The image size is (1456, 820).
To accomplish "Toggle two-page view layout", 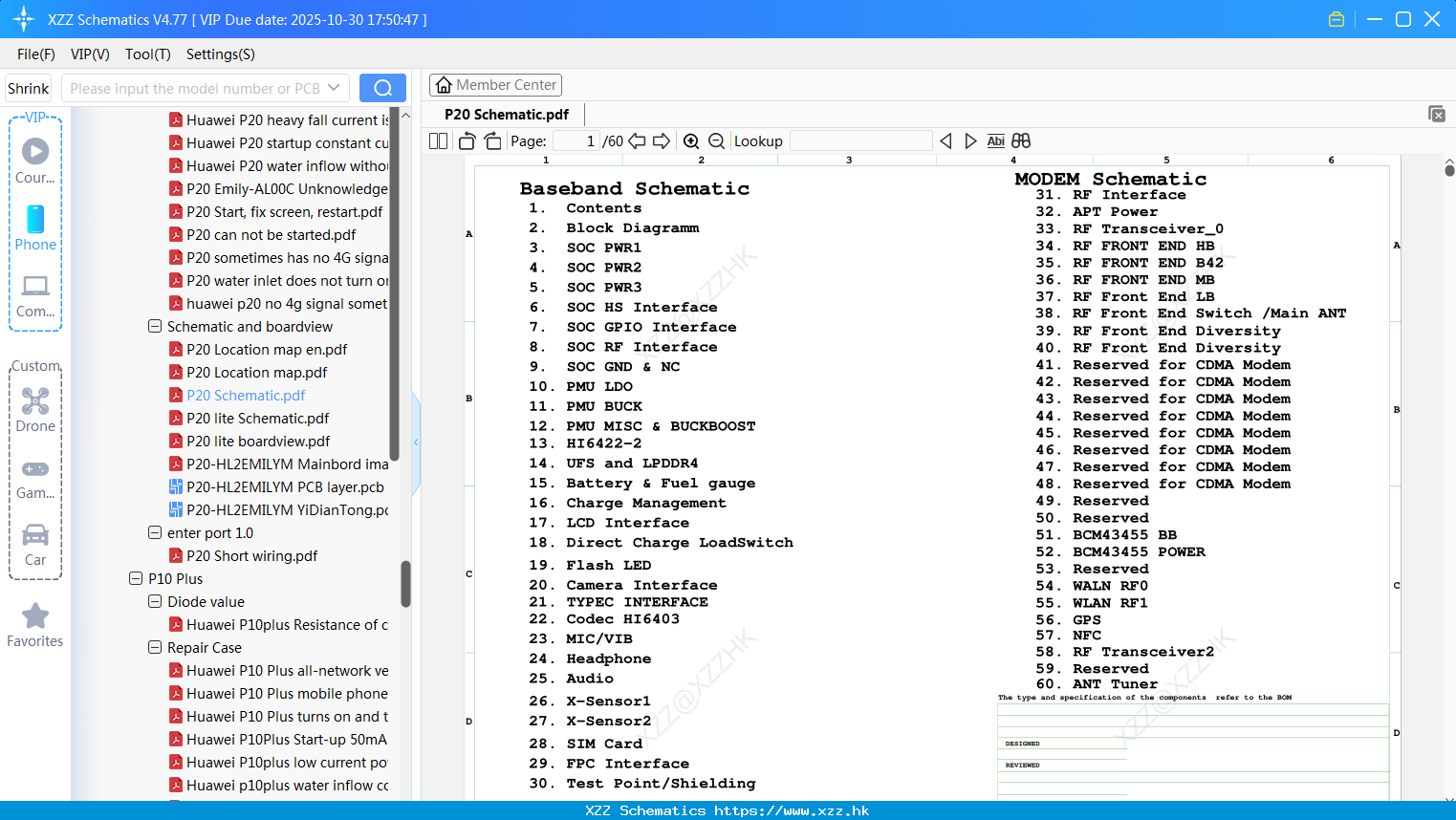I will (x=439, y=141).
